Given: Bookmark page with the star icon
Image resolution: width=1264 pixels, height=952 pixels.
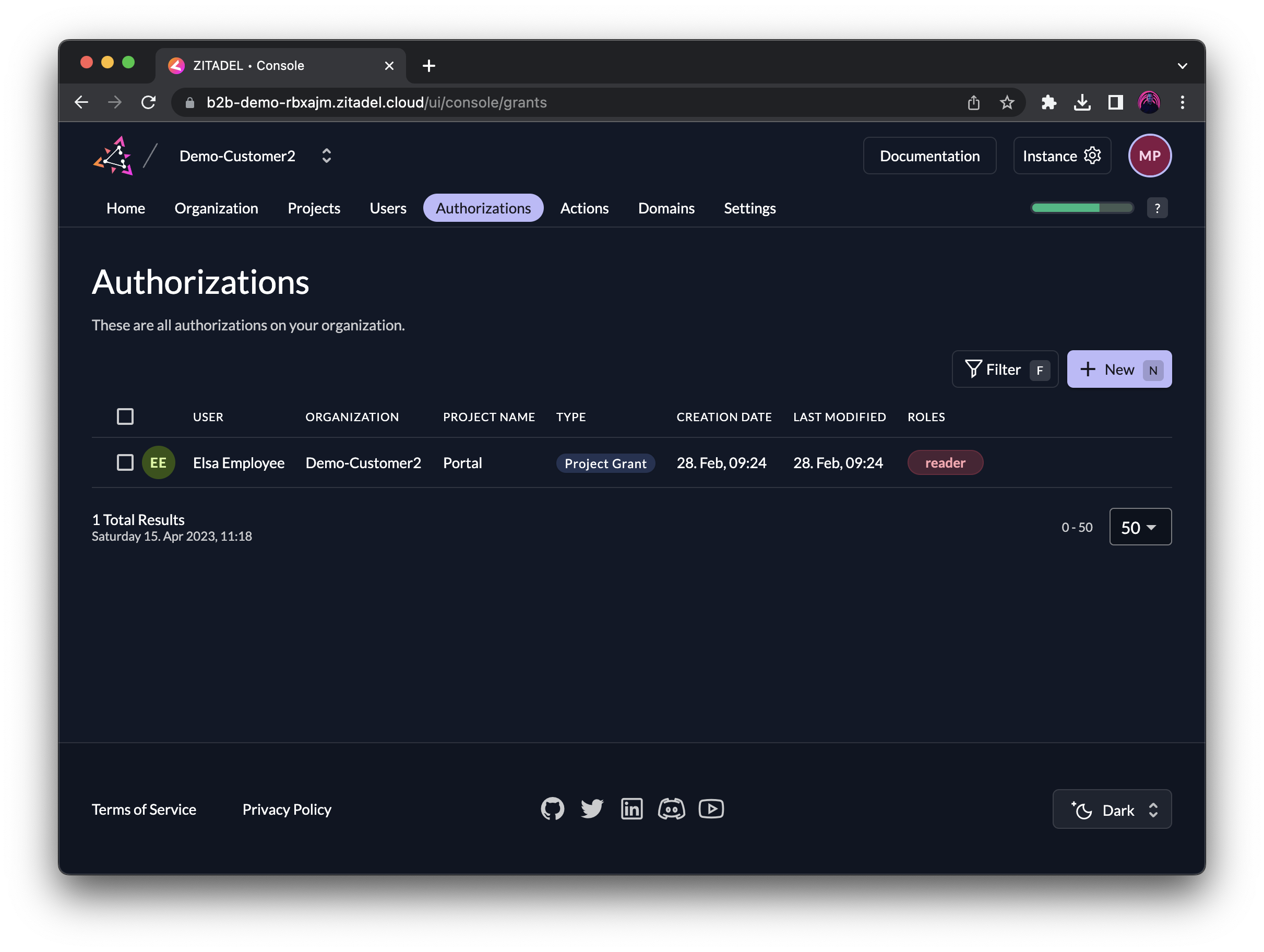Looking at the screenshot, I should (x=1006, y=102).
